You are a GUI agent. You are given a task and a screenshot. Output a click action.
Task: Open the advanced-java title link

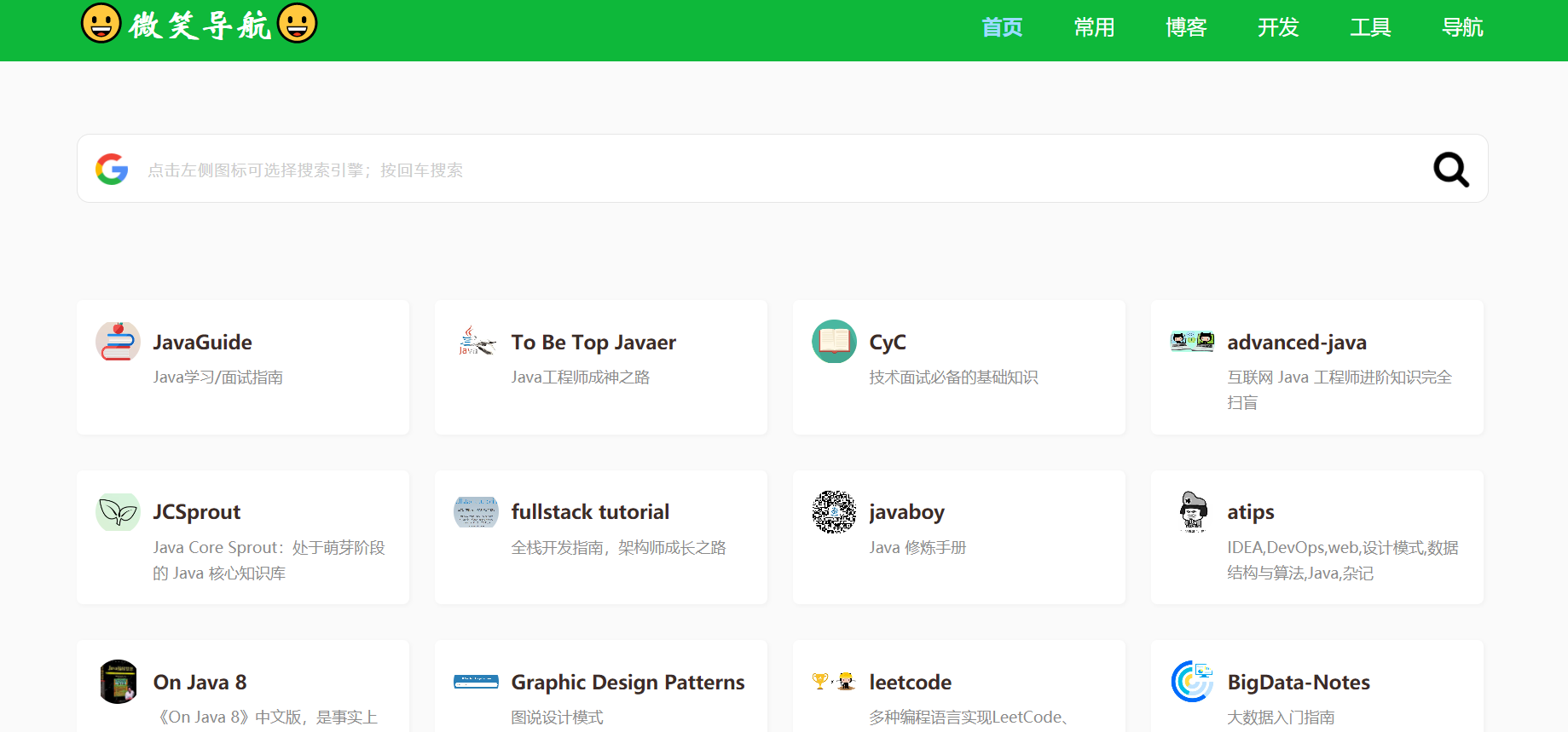tap(1297, 342)
